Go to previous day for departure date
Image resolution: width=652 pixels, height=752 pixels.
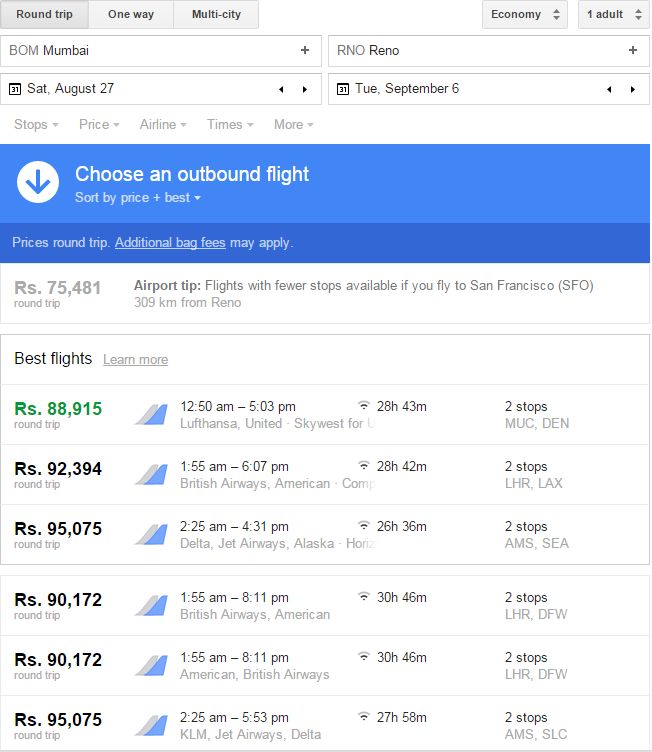point(281,89)
